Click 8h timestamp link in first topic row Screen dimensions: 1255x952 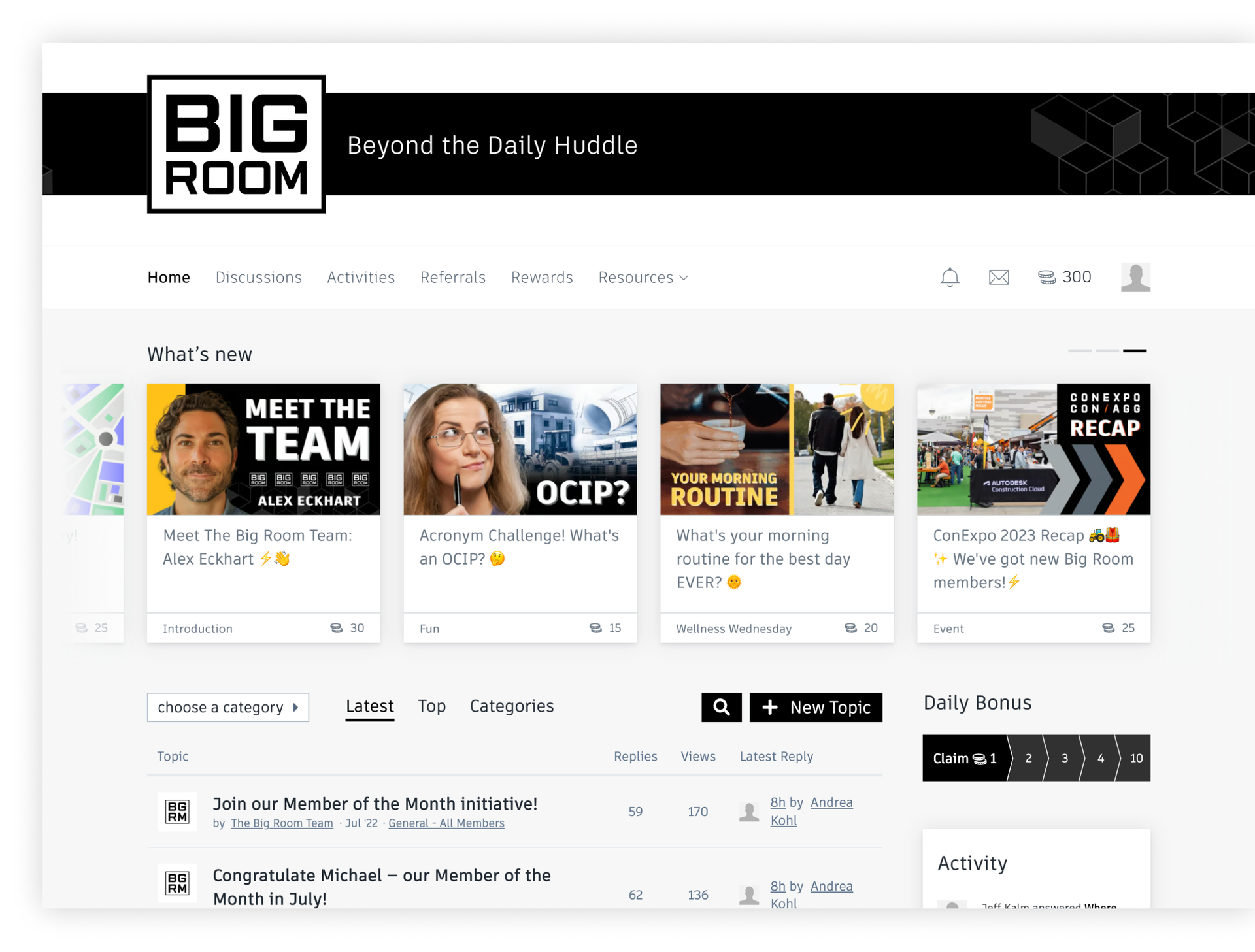778,802
